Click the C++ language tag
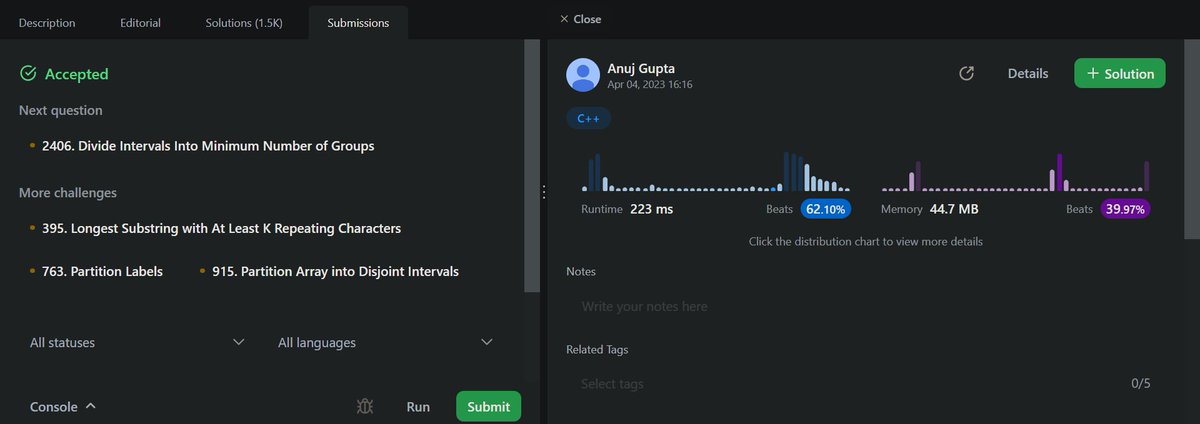 tap(589, 118)
